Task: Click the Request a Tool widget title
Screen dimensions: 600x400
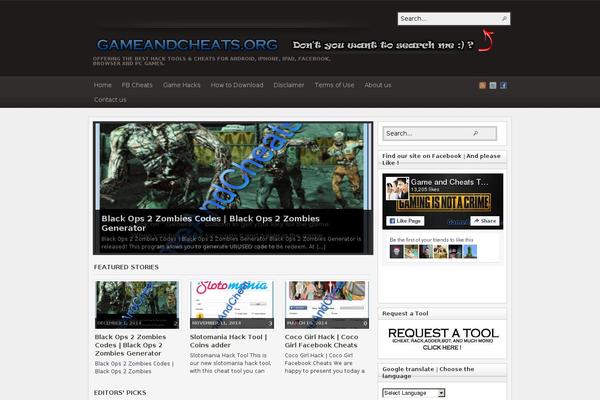Action: point(405,313)
